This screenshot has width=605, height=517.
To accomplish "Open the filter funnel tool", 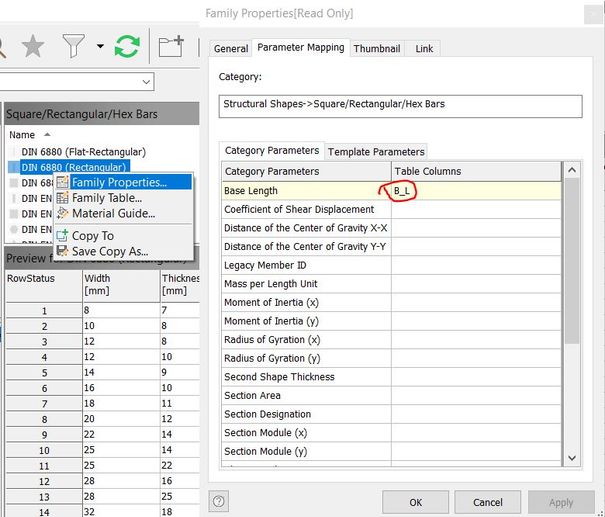I will point(73,46).
